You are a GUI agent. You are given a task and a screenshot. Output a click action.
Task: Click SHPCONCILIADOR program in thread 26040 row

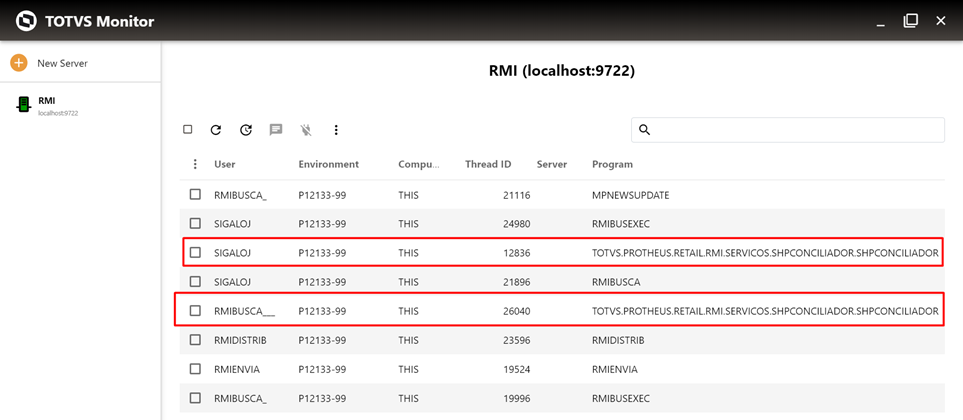point(765,311)
